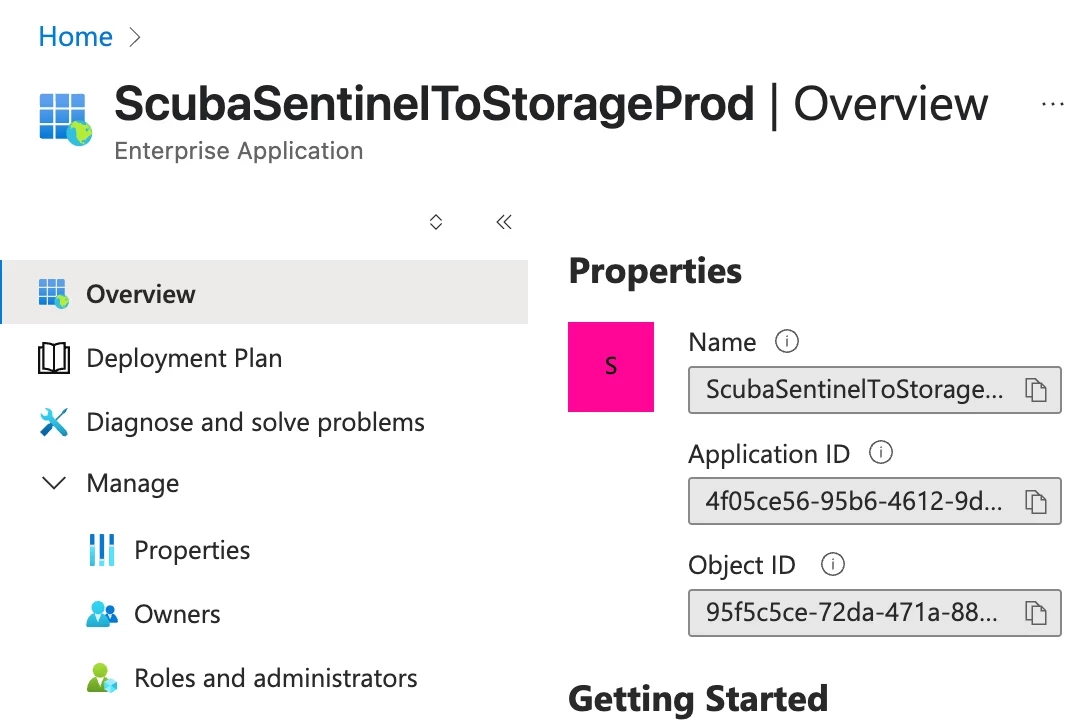
Task: Collapse the Manage section chevron
Action: tap(54, 483)
